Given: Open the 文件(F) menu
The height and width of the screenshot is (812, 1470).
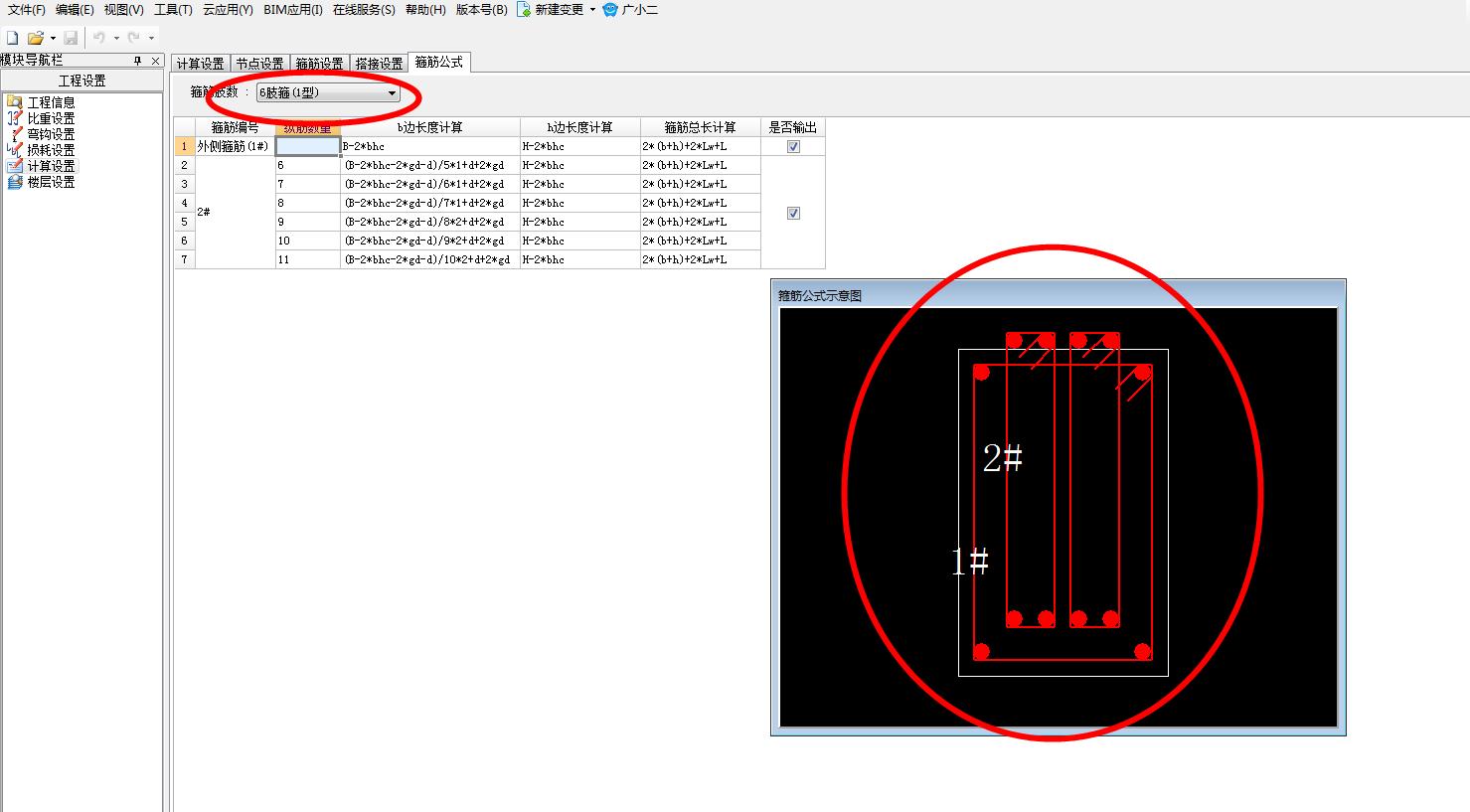Looking at the screenshot, I should [x=27, y=9].
